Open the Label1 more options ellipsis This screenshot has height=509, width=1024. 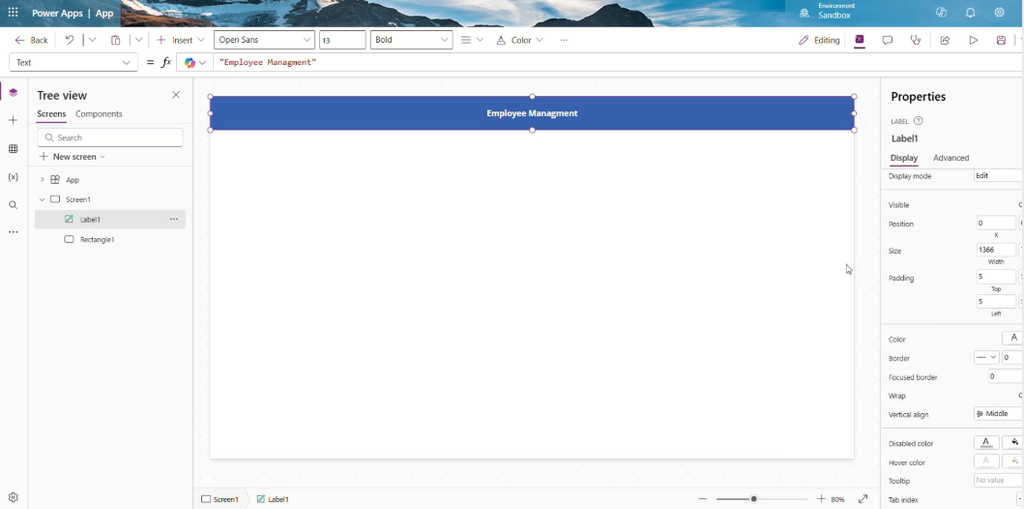174,220
